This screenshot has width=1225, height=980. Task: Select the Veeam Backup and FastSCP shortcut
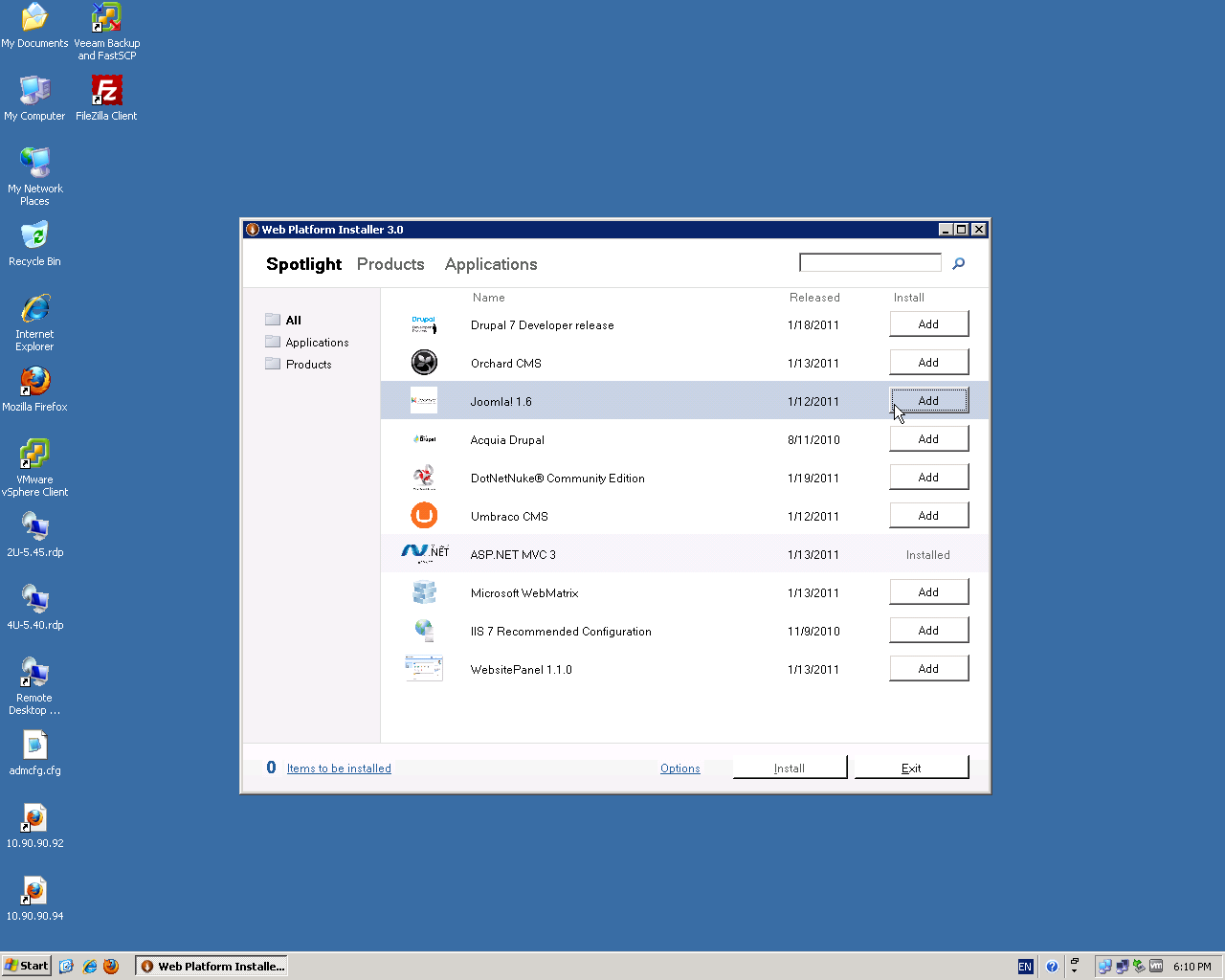click(x=106, y=32)
